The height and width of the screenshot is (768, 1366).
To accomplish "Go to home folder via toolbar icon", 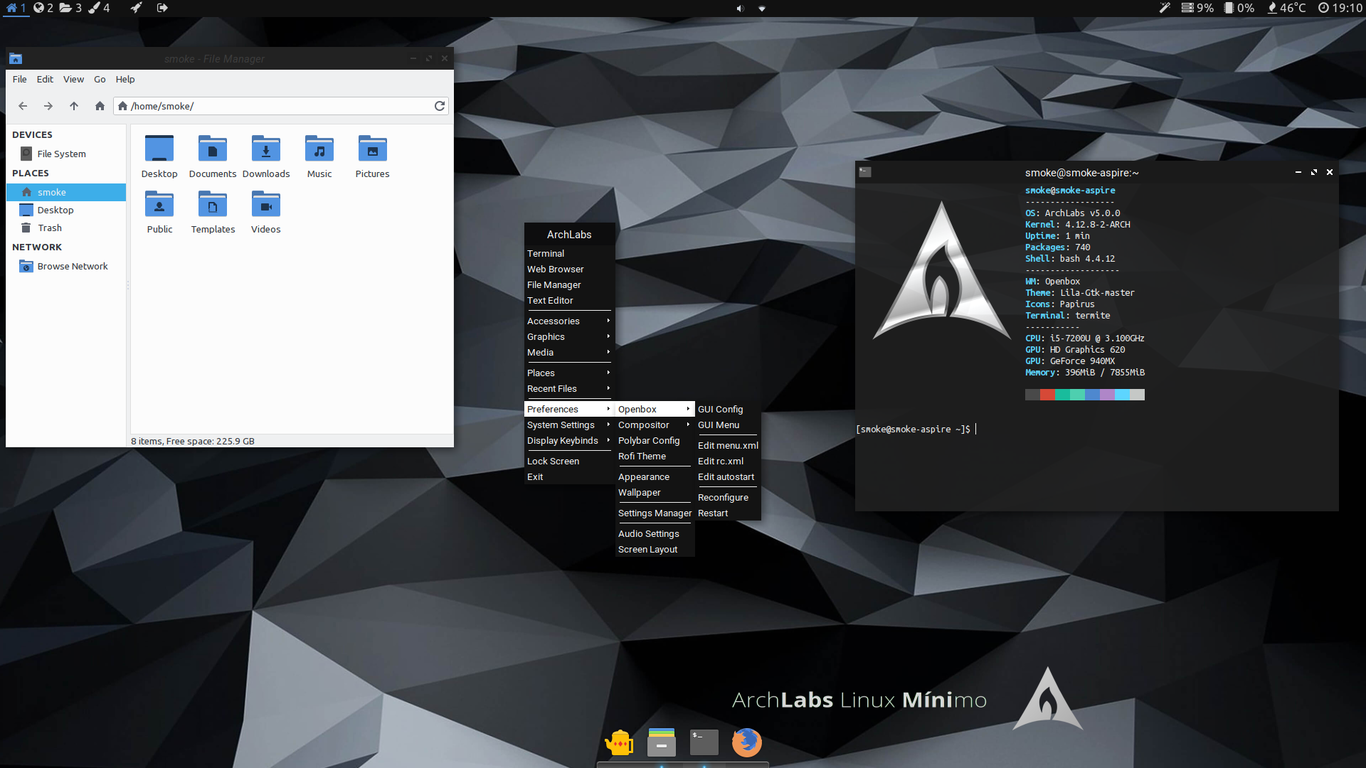I will click(x=100, y=106).
